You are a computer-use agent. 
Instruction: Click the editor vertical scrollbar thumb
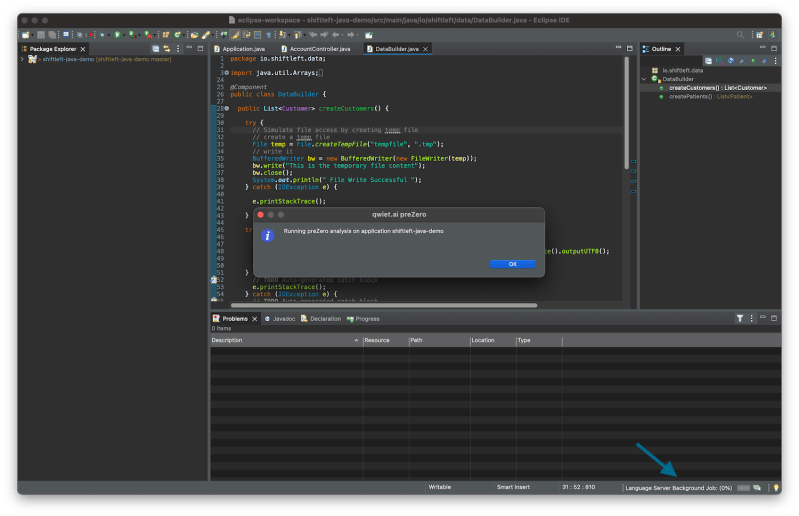click(x=626, y=112)
